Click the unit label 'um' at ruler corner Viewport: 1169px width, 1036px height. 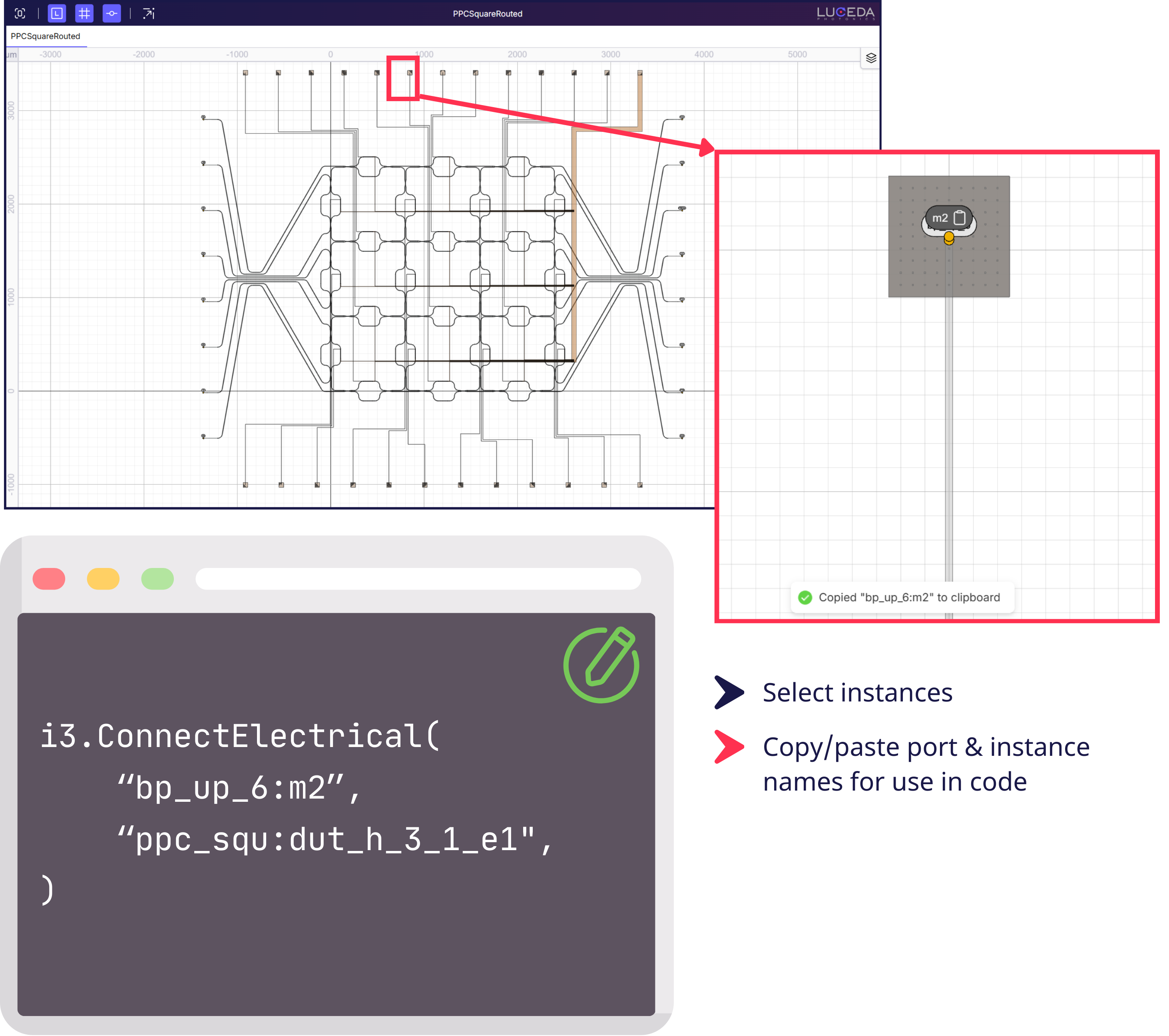pyautogui.click(x=12, y=54)
